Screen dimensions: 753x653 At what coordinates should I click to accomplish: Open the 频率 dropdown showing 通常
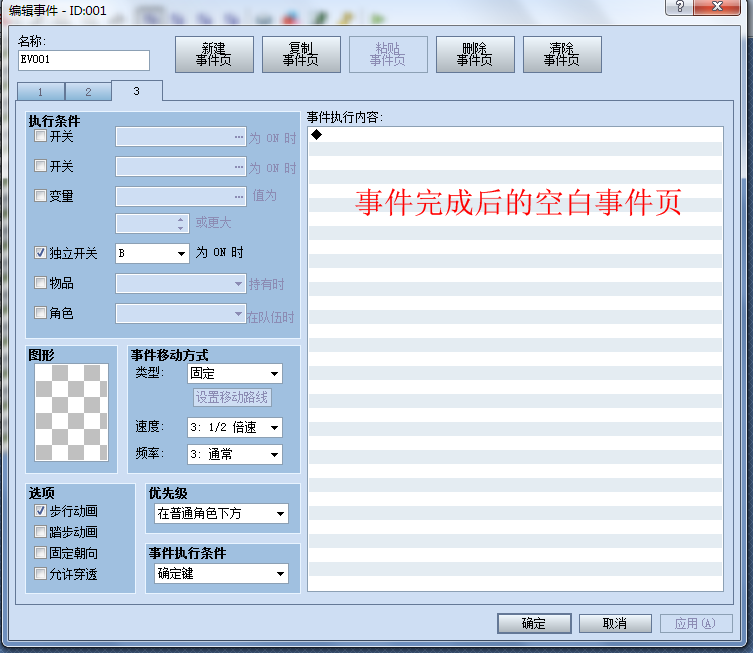(235, 454)
